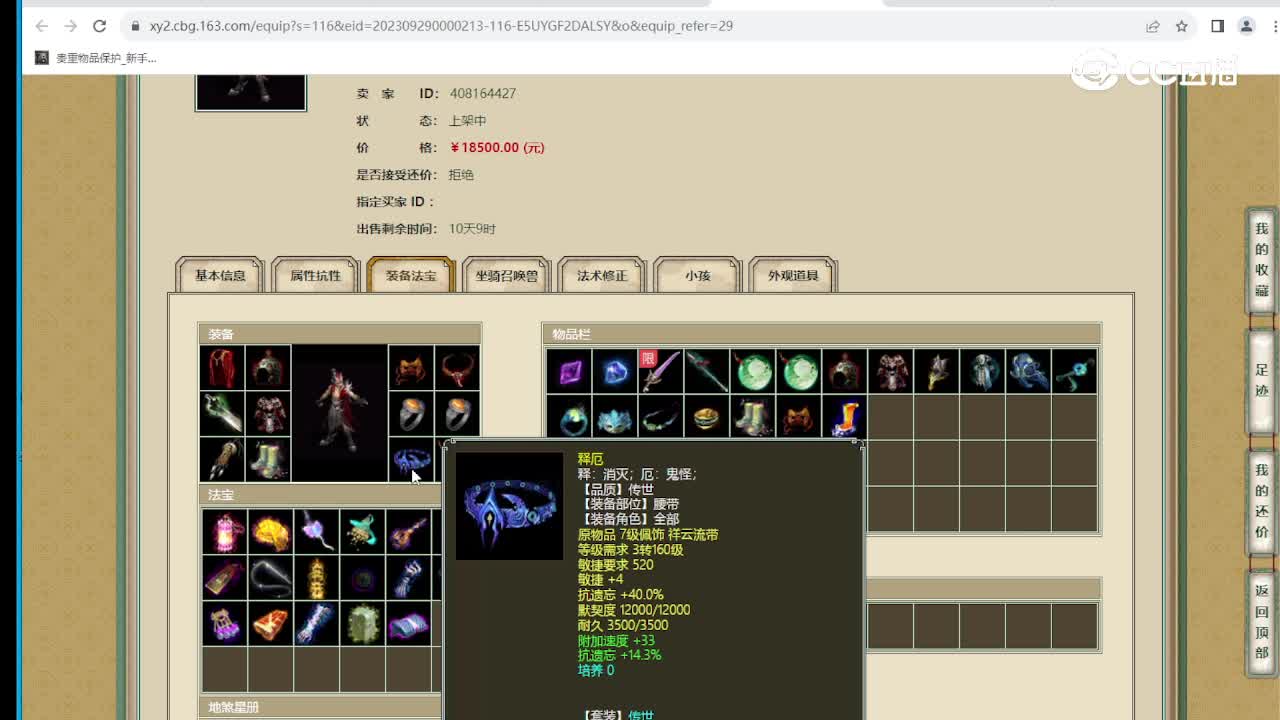The height and width of the screenshot is (720, 1280).
Task: Click the green jade seal treasure
Action: pyautogui.click(x=362, y=623)
